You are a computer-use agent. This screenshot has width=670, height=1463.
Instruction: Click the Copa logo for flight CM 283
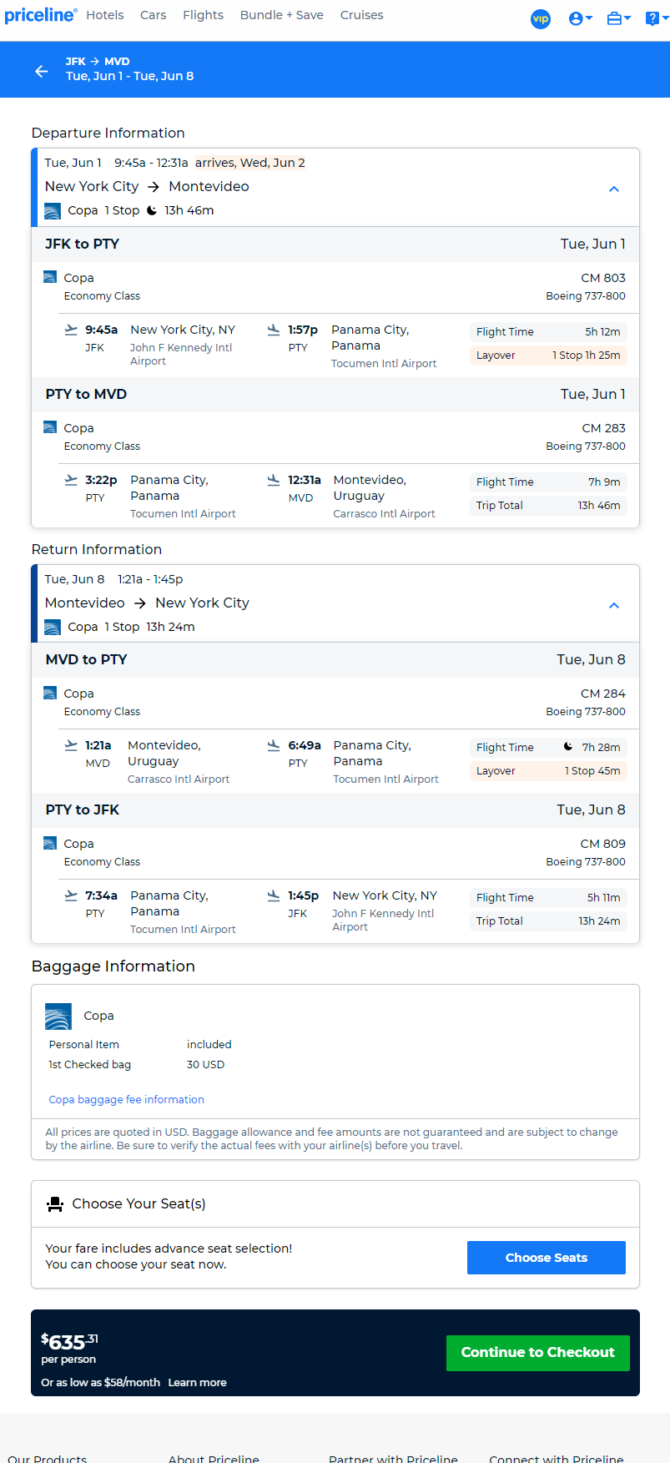click(50, 427)
